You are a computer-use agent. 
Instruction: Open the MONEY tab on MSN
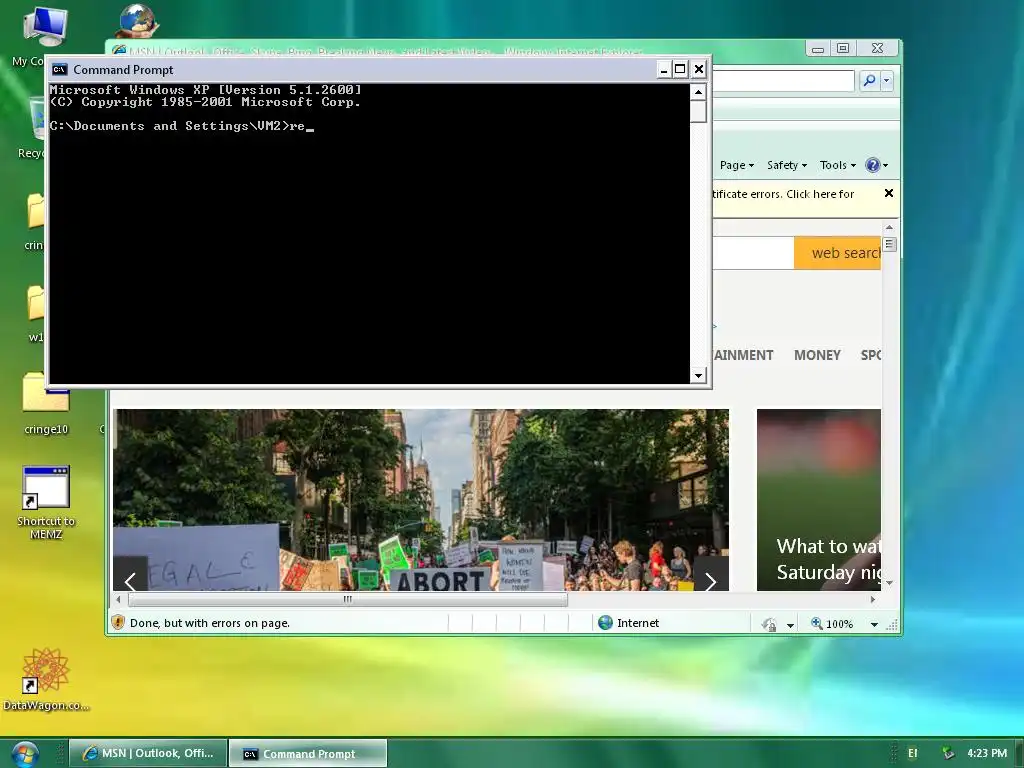[817, 355]
